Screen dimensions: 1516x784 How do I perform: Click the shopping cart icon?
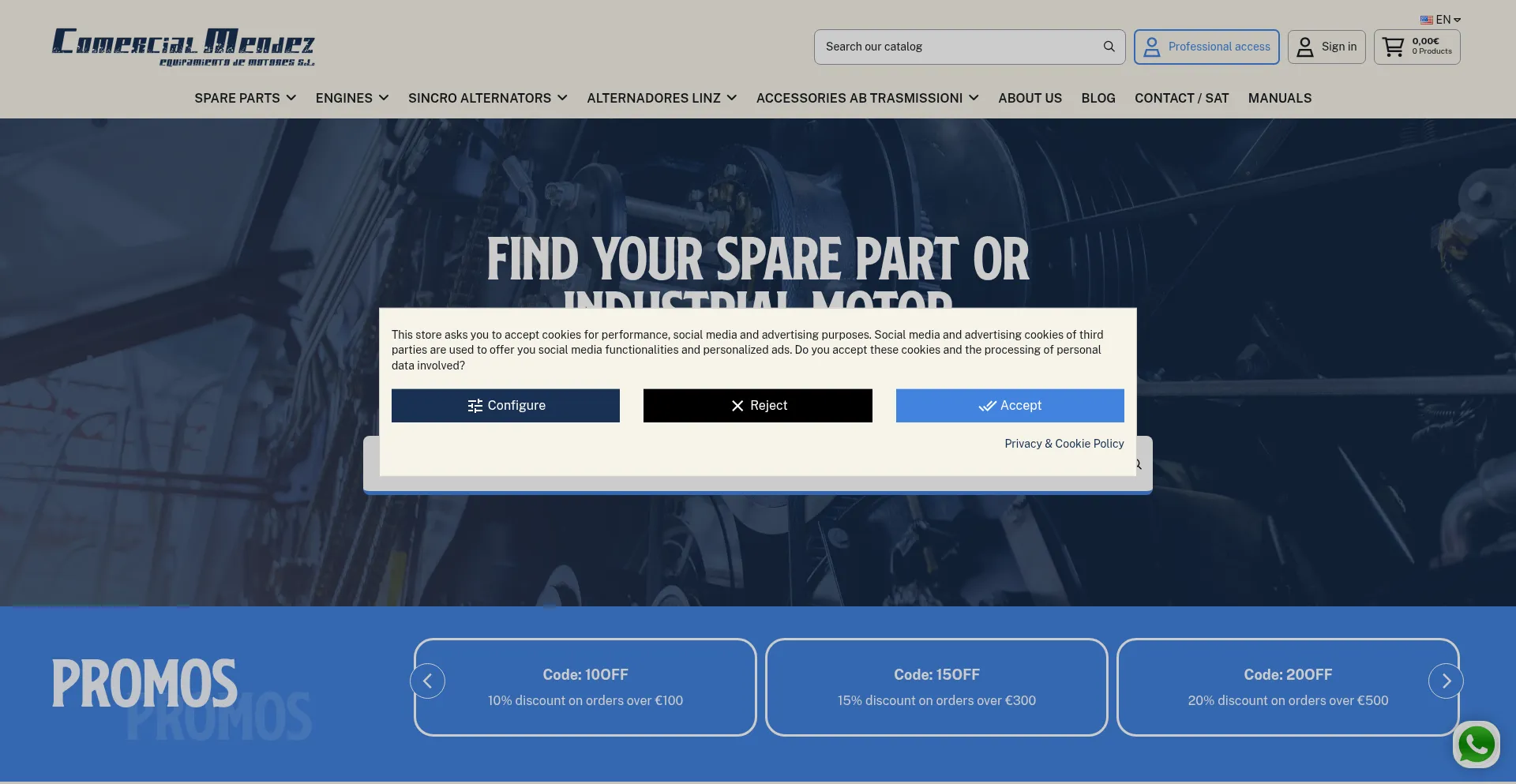(1394, 47)
